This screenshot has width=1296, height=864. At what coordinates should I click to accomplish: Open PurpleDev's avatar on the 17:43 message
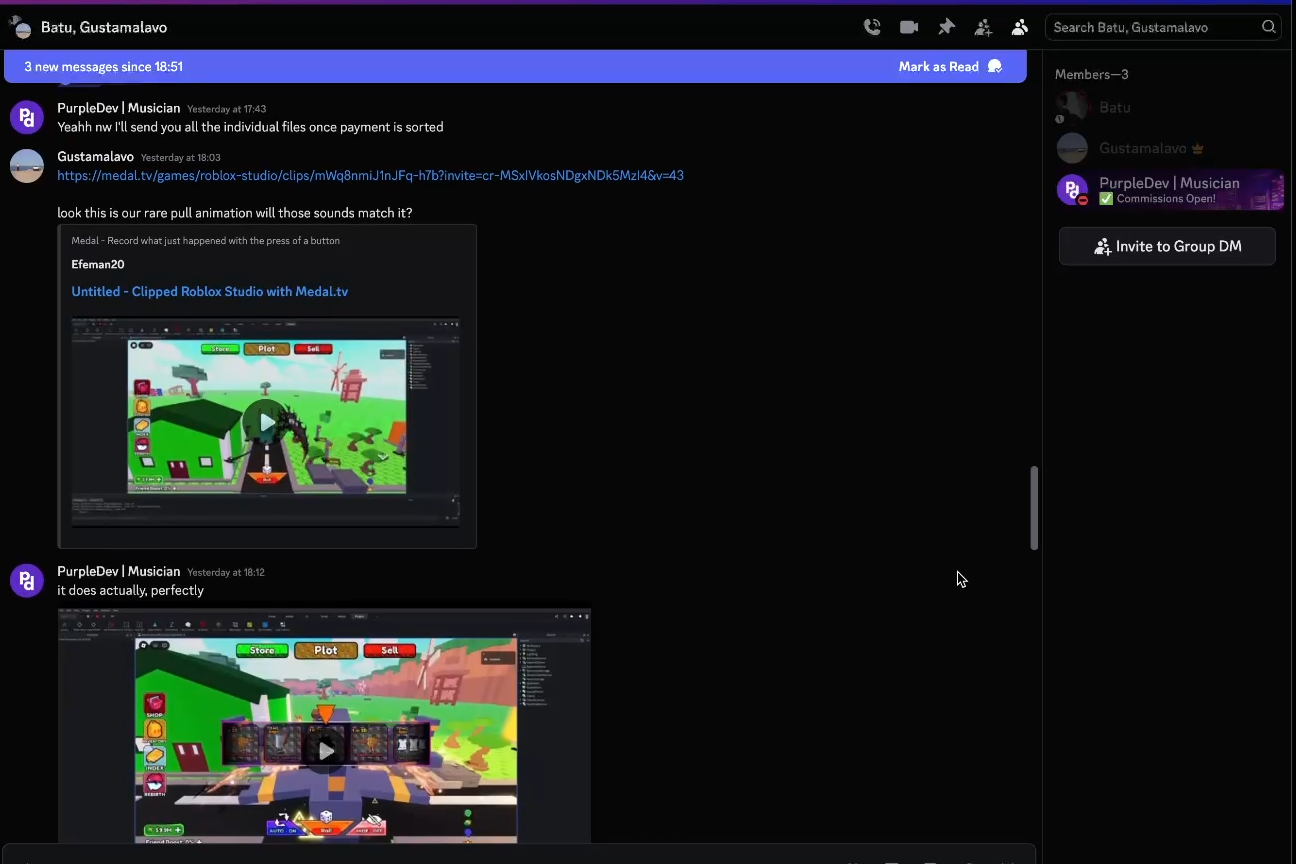tap(27, 118)
